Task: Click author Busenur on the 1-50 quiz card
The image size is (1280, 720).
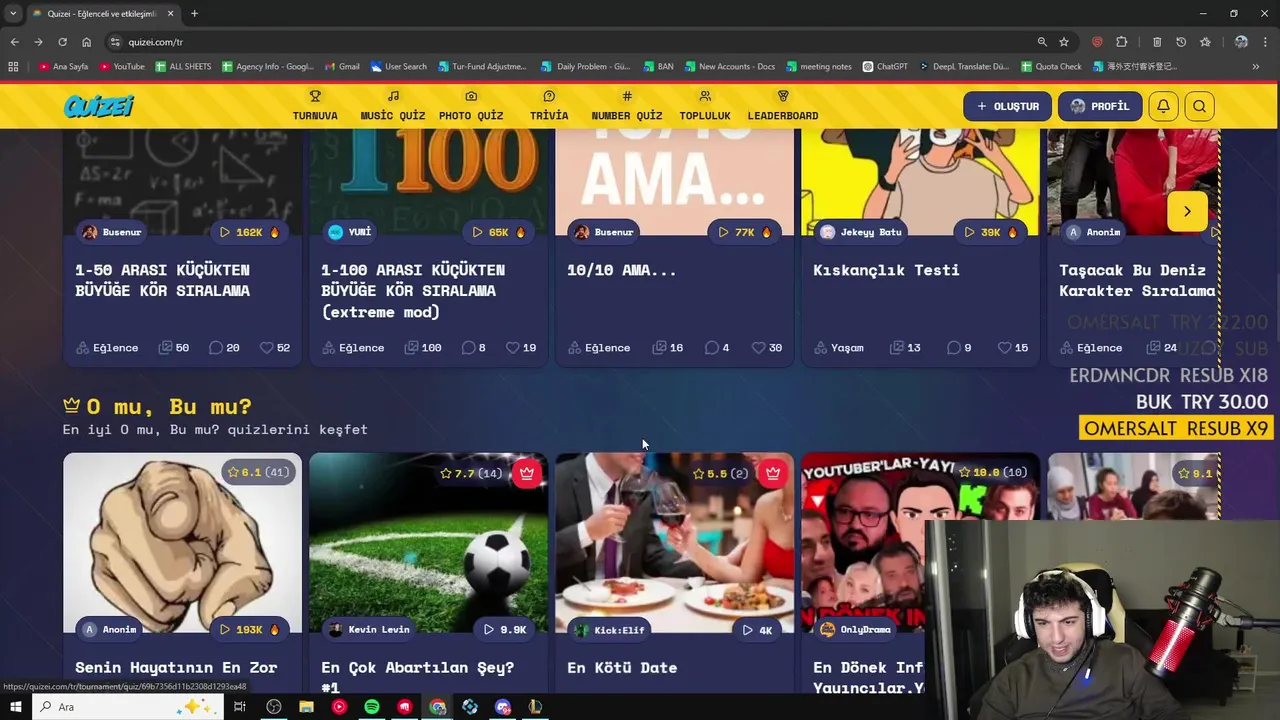Action: pos(112,232)
